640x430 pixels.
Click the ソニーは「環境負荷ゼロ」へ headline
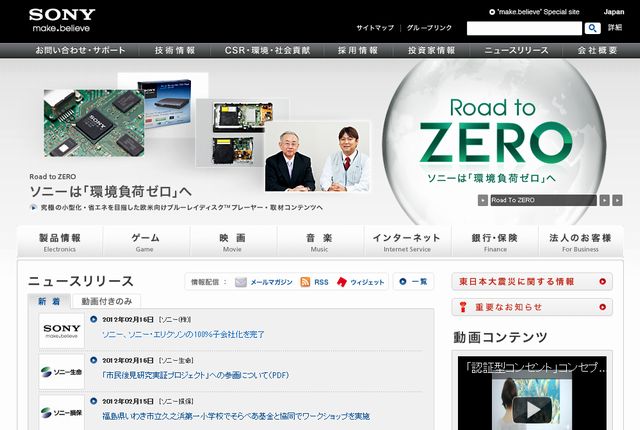tap(111, 192)
